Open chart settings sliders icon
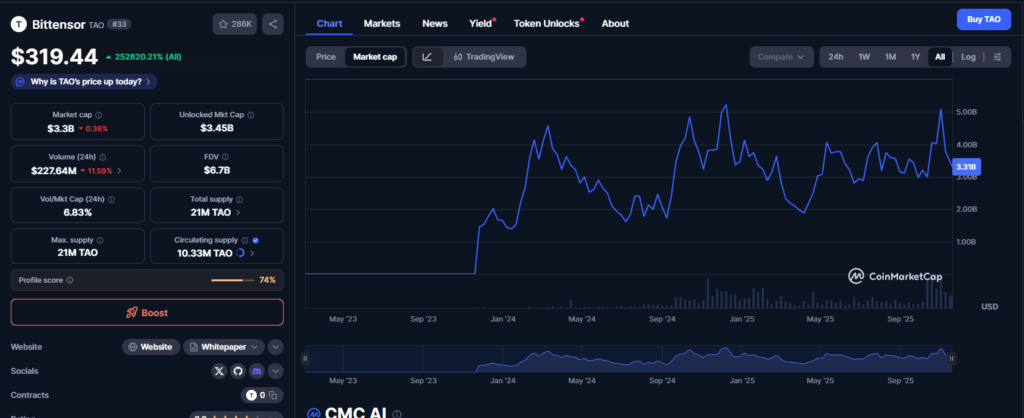 pyautogui.click(x=997, y=57)
